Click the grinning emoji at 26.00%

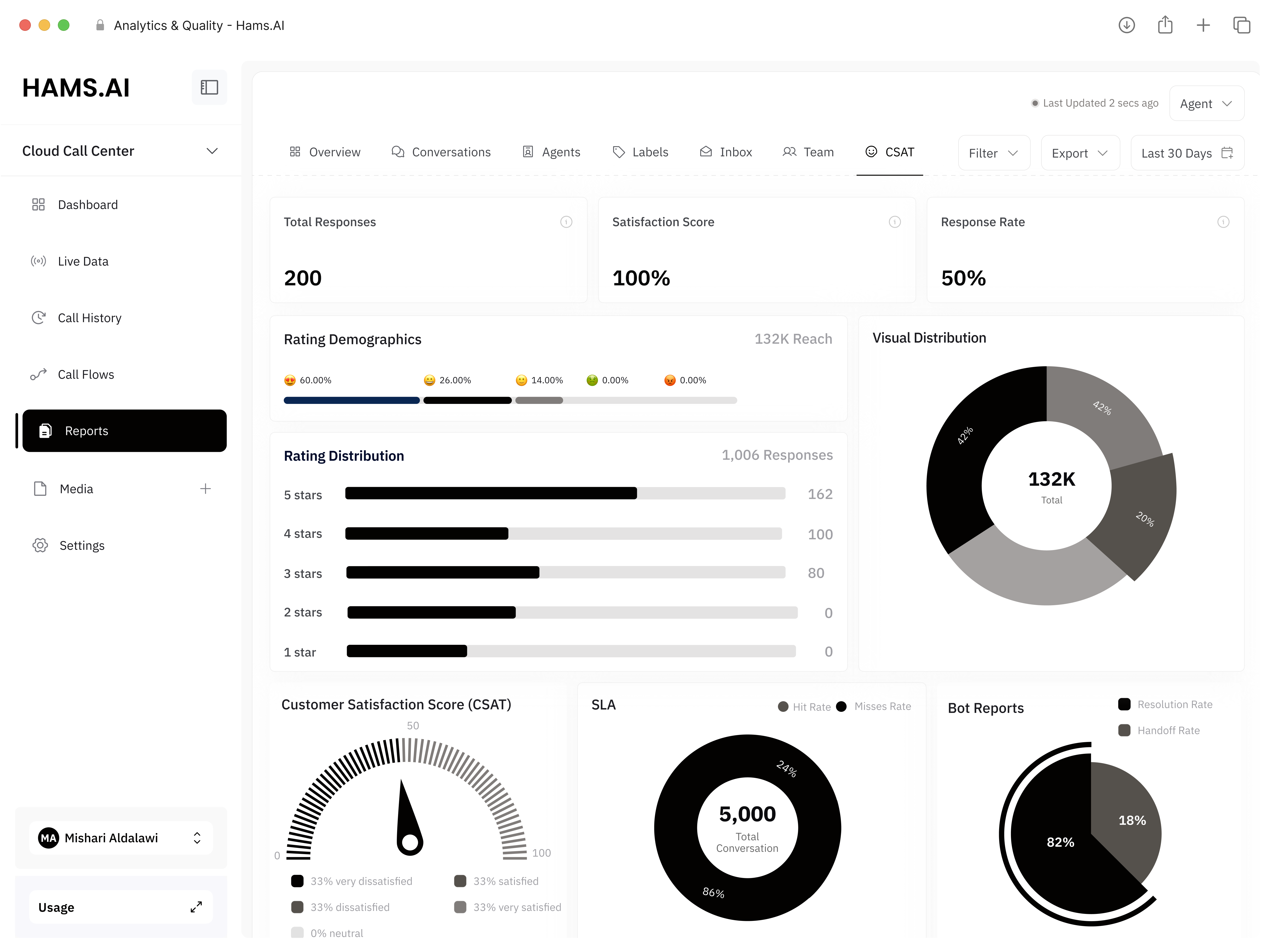[x=429, y=381]
